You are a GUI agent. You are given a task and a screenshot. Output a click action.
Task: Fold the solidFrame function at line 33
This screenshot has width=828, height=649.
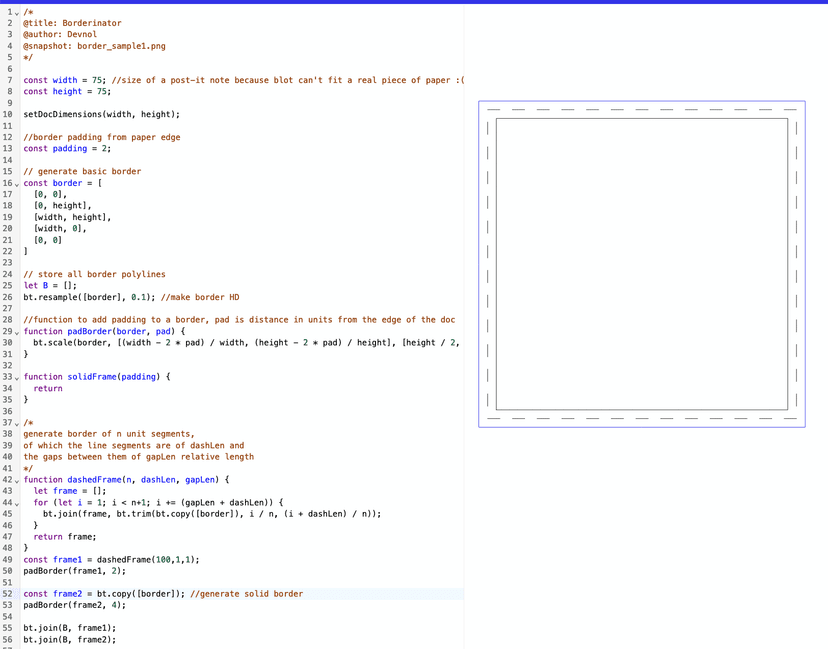pyautogui.click(x=16, y=377)
